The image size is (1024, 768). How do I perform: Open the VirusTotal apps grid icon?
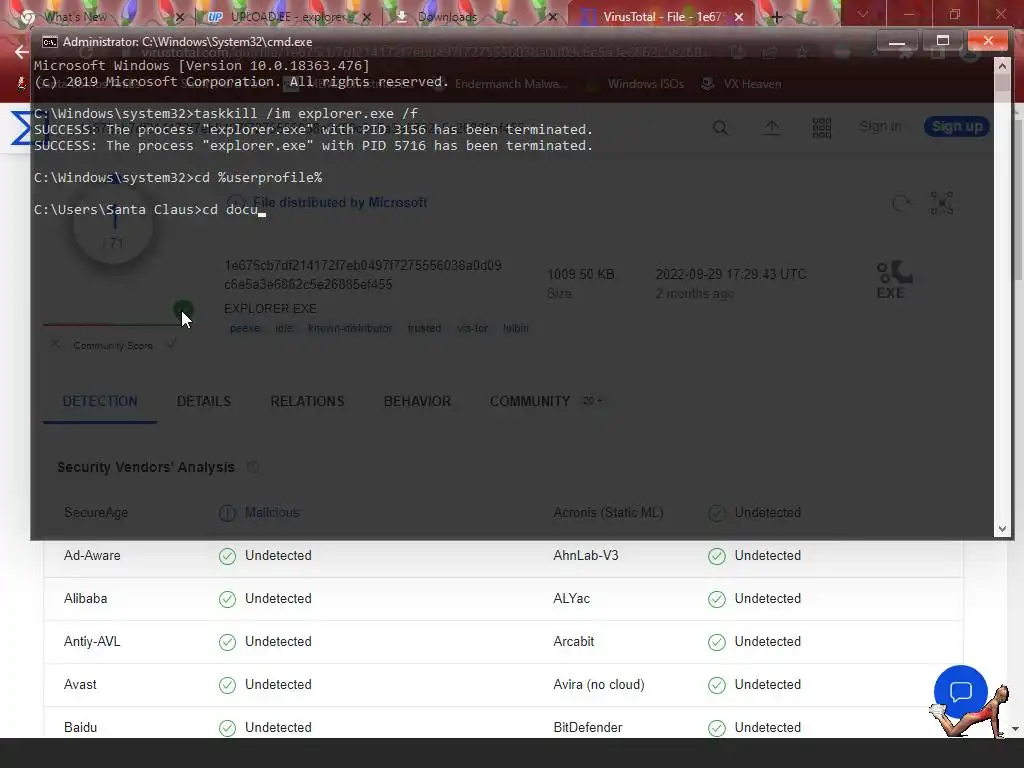822,127
